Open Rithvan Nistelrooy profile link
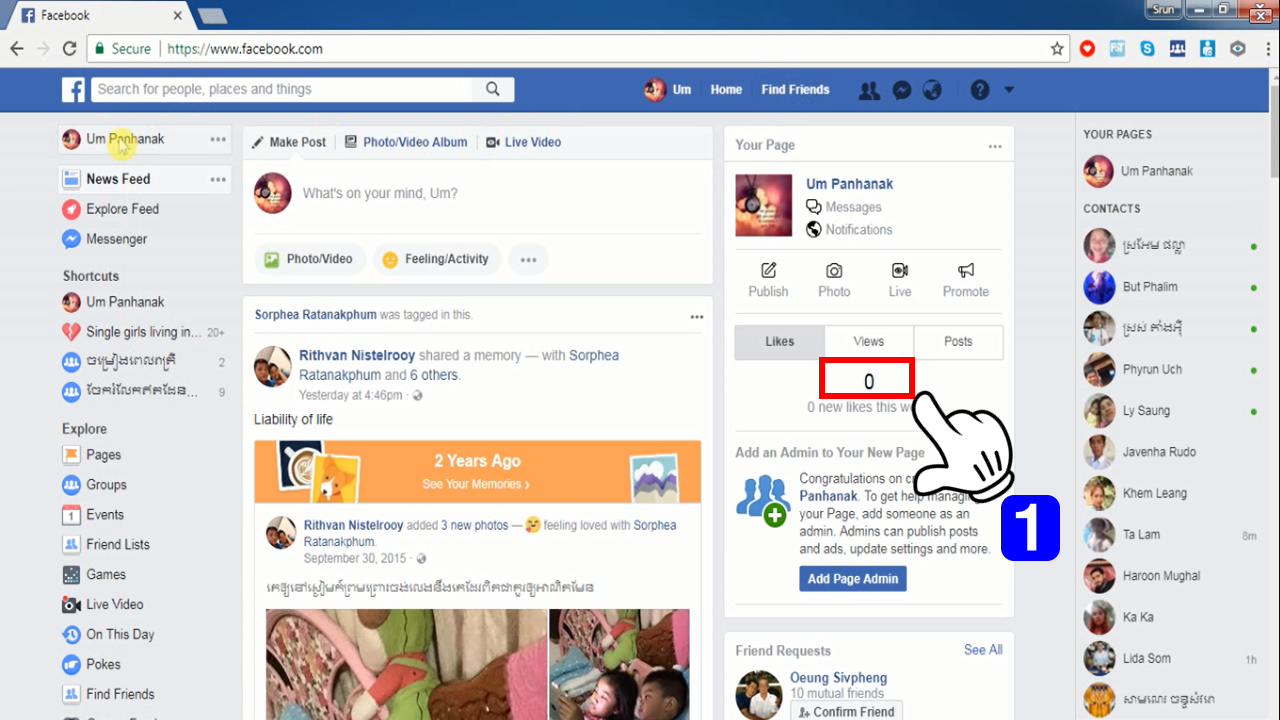Viewport: 1280px width, 720px height. click(x=357, y=355)
